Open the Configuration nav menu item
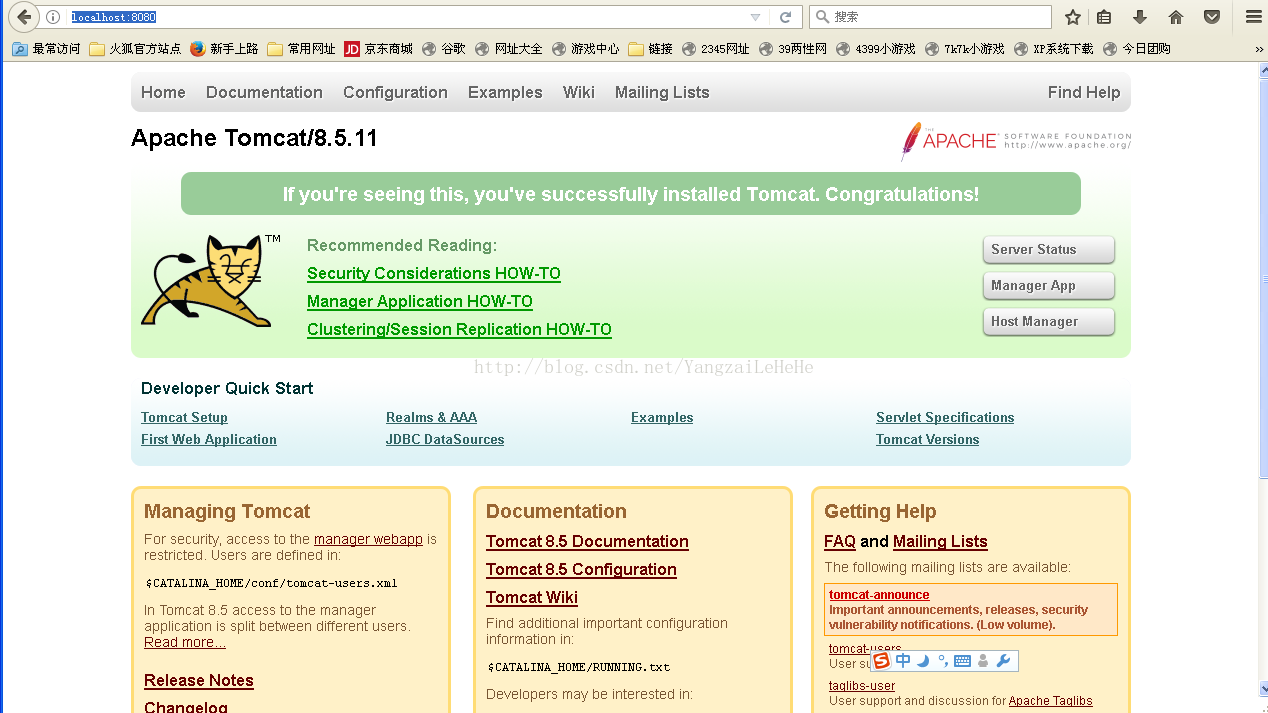 click(x=395, y=92)
